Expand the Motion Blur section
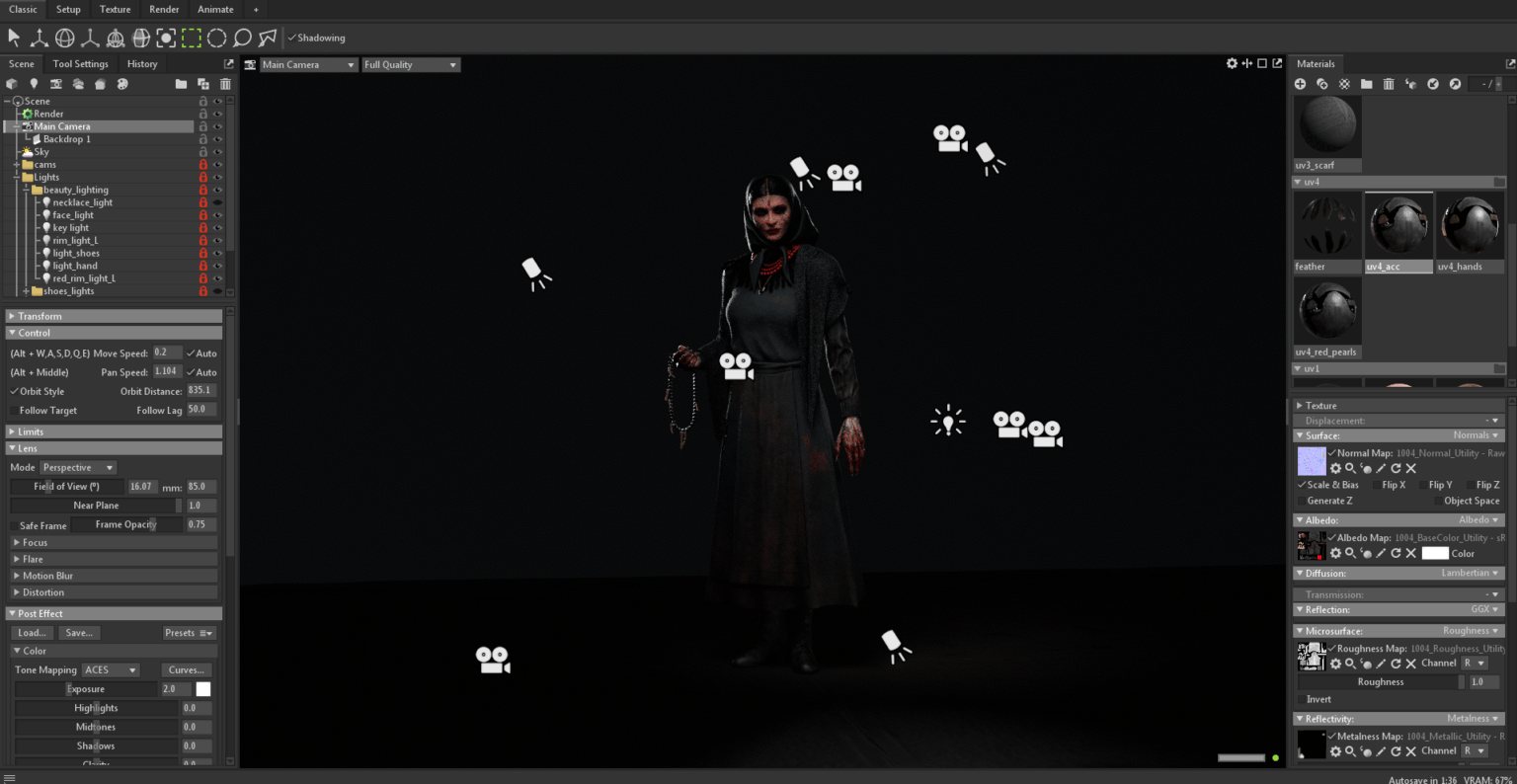1517x784 pixels. pos(114,576)
